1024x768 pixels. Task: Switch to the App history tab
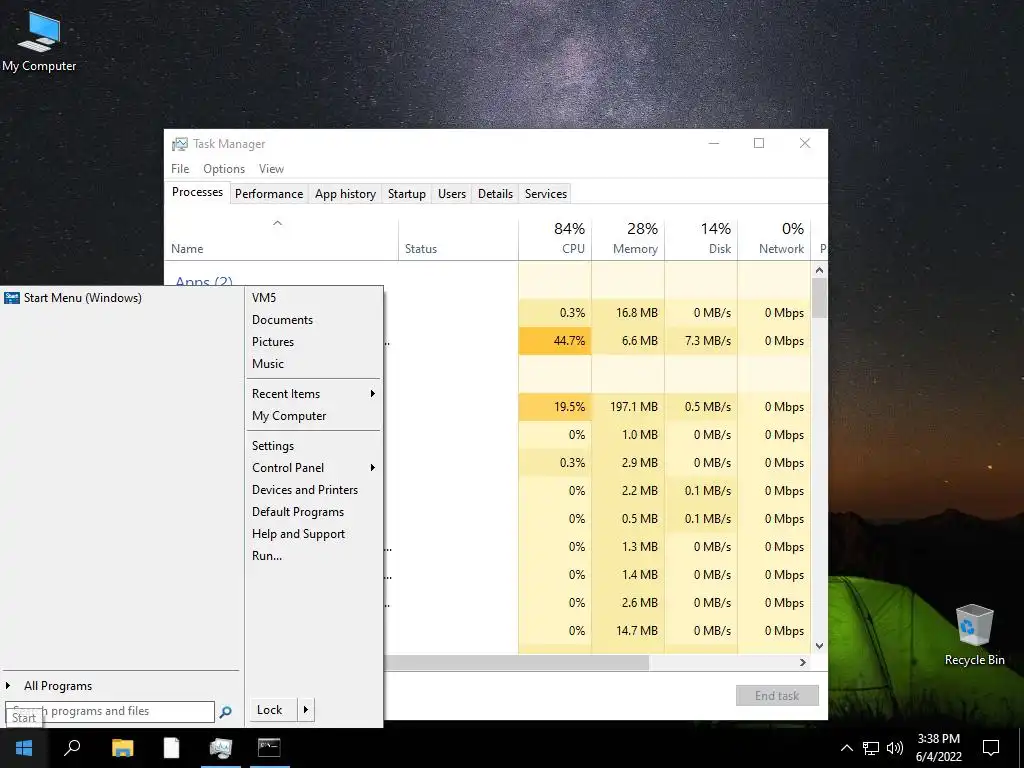(345, 194)
